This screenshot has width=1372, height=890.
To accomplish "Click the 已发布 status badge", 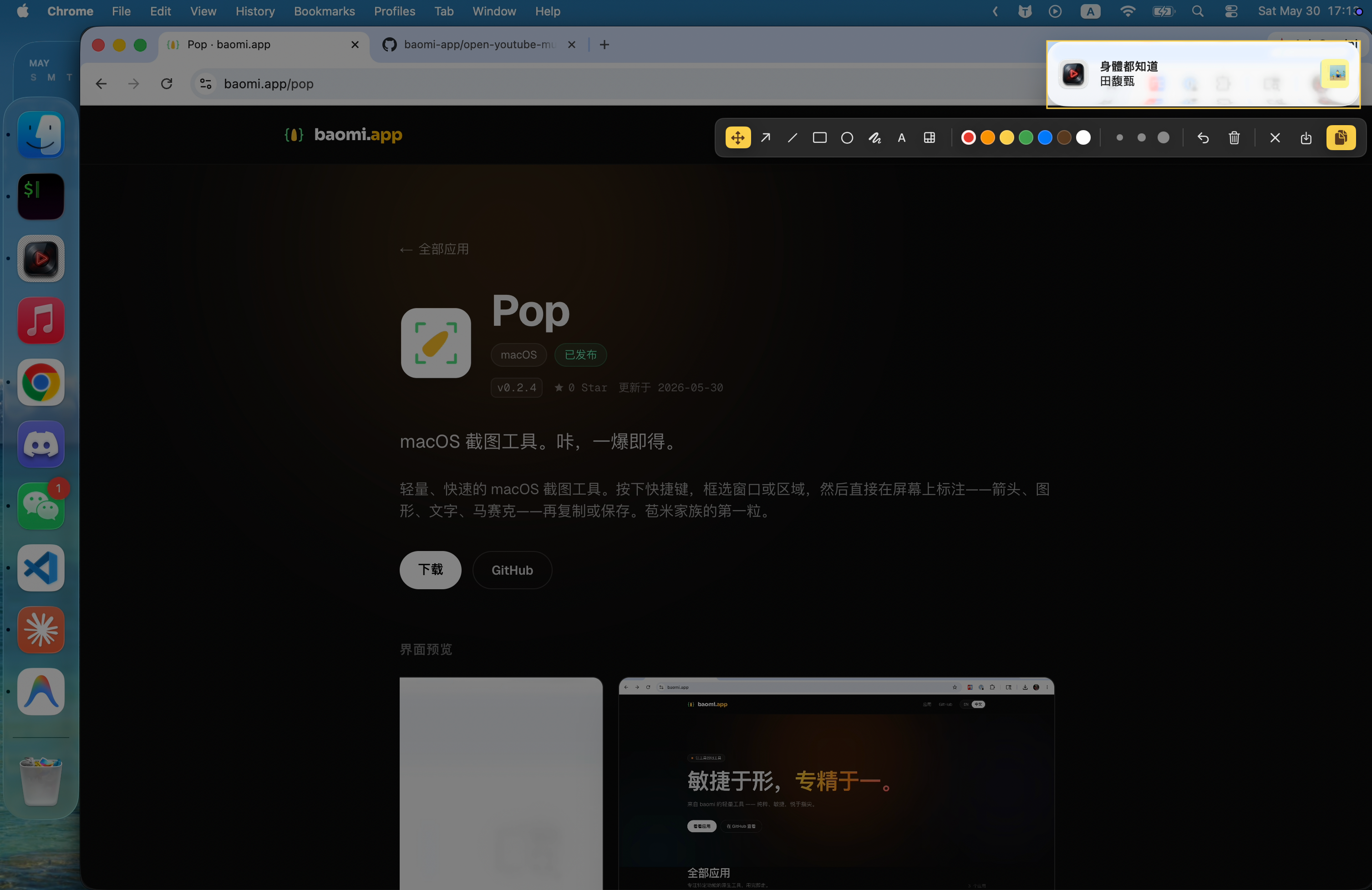I will coord(580,355).
